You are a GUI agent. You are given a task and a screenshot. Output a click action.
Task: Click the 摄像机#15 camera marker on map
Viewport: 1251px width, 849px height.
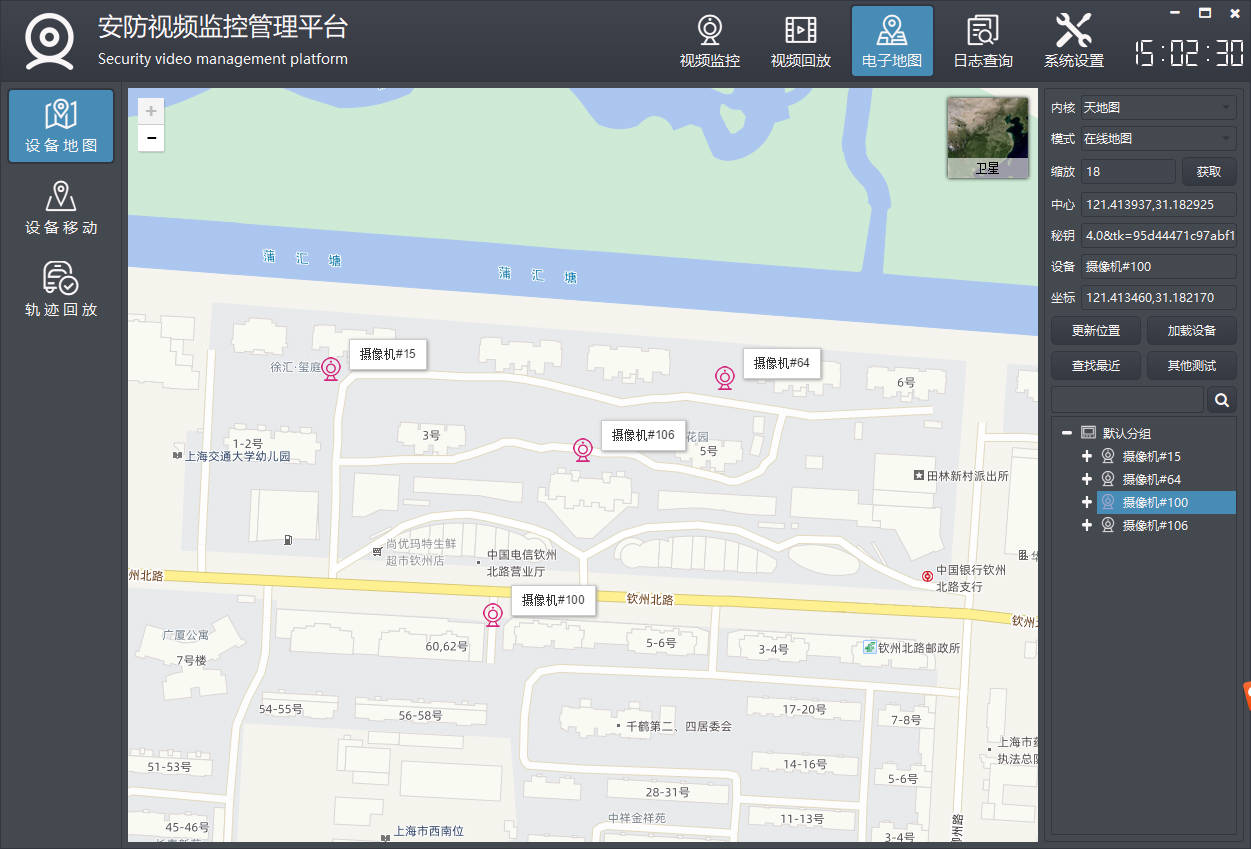click(331, 368)
